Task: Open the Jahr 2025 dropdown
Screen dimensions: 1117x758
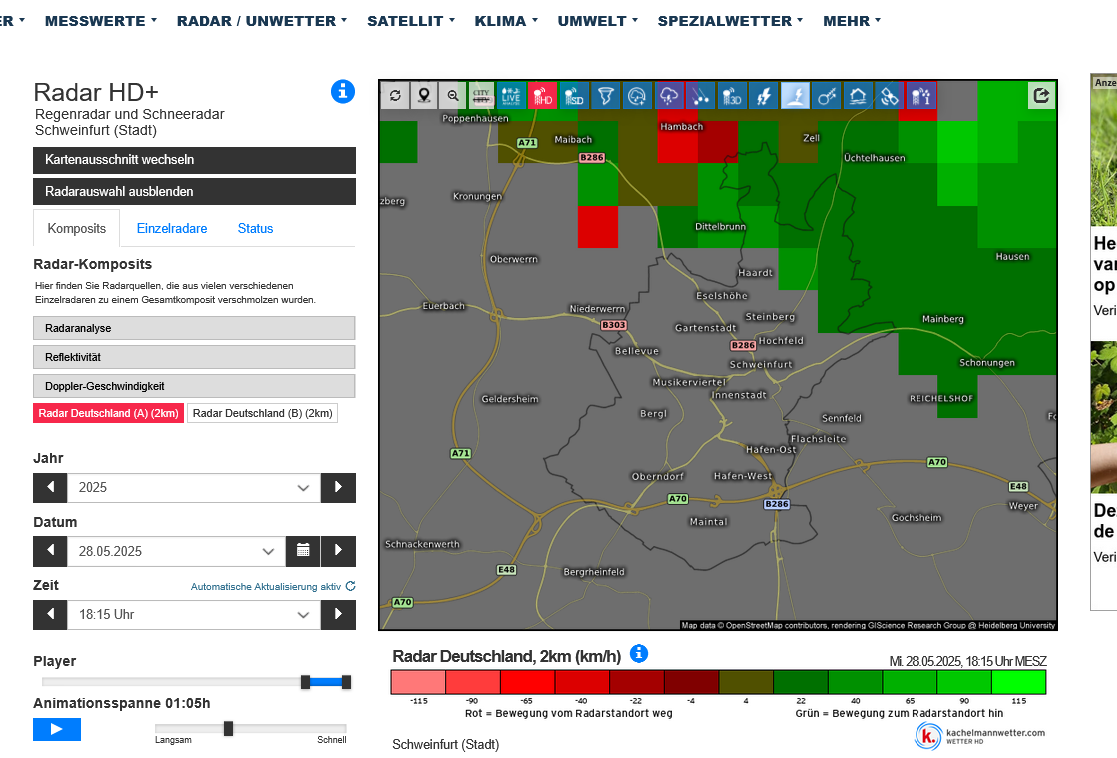Action: pyautogui.click(x=193, y=488)
